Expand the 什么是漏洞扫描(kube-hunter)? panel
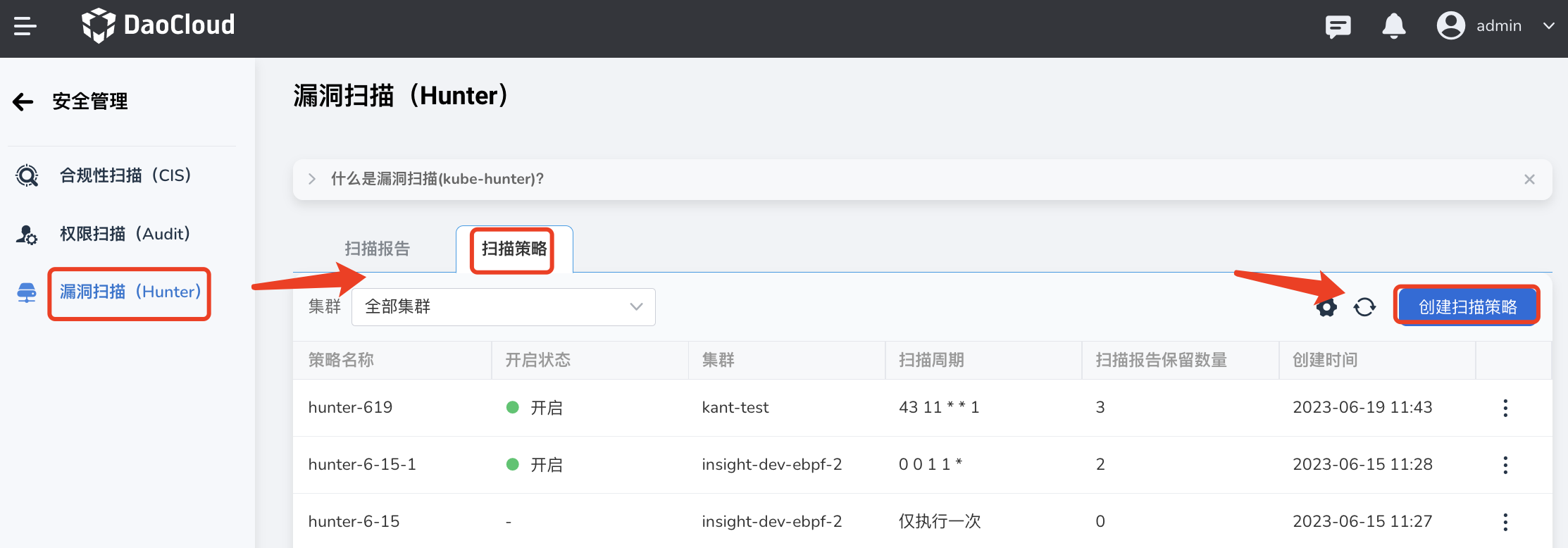Viewport: 1568px width, 548px height. (x=312, y=179)
